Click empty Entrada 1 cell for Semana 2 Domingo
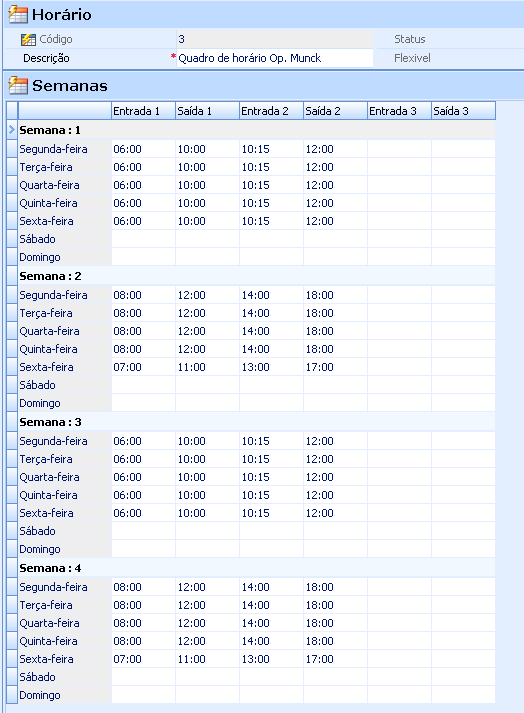 (x=143, y=403)
